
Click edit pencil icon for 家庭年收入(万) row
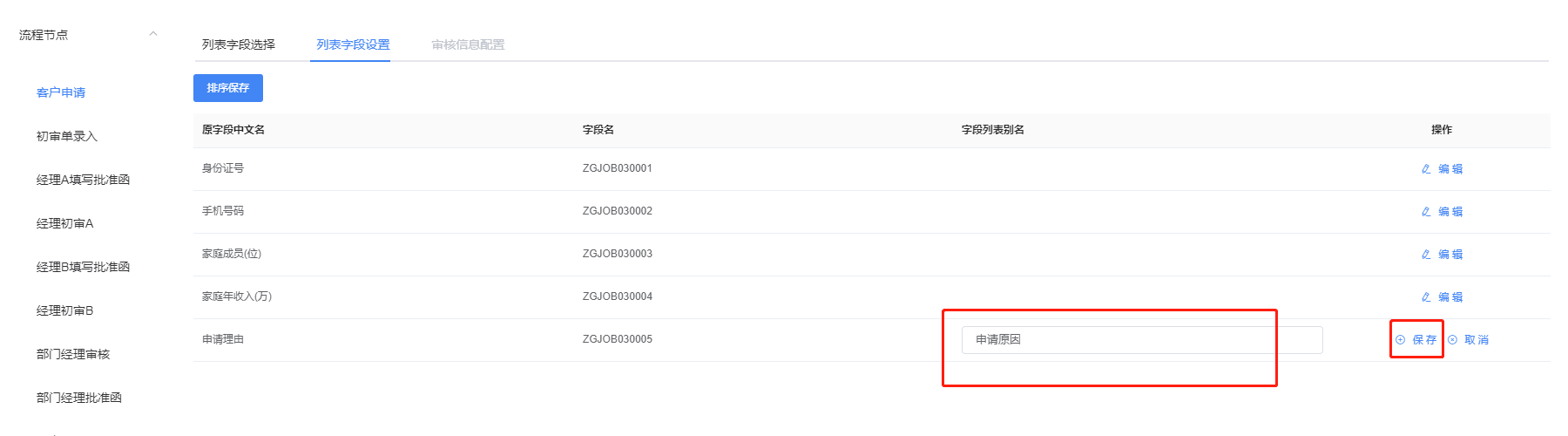pos(1426,297)
